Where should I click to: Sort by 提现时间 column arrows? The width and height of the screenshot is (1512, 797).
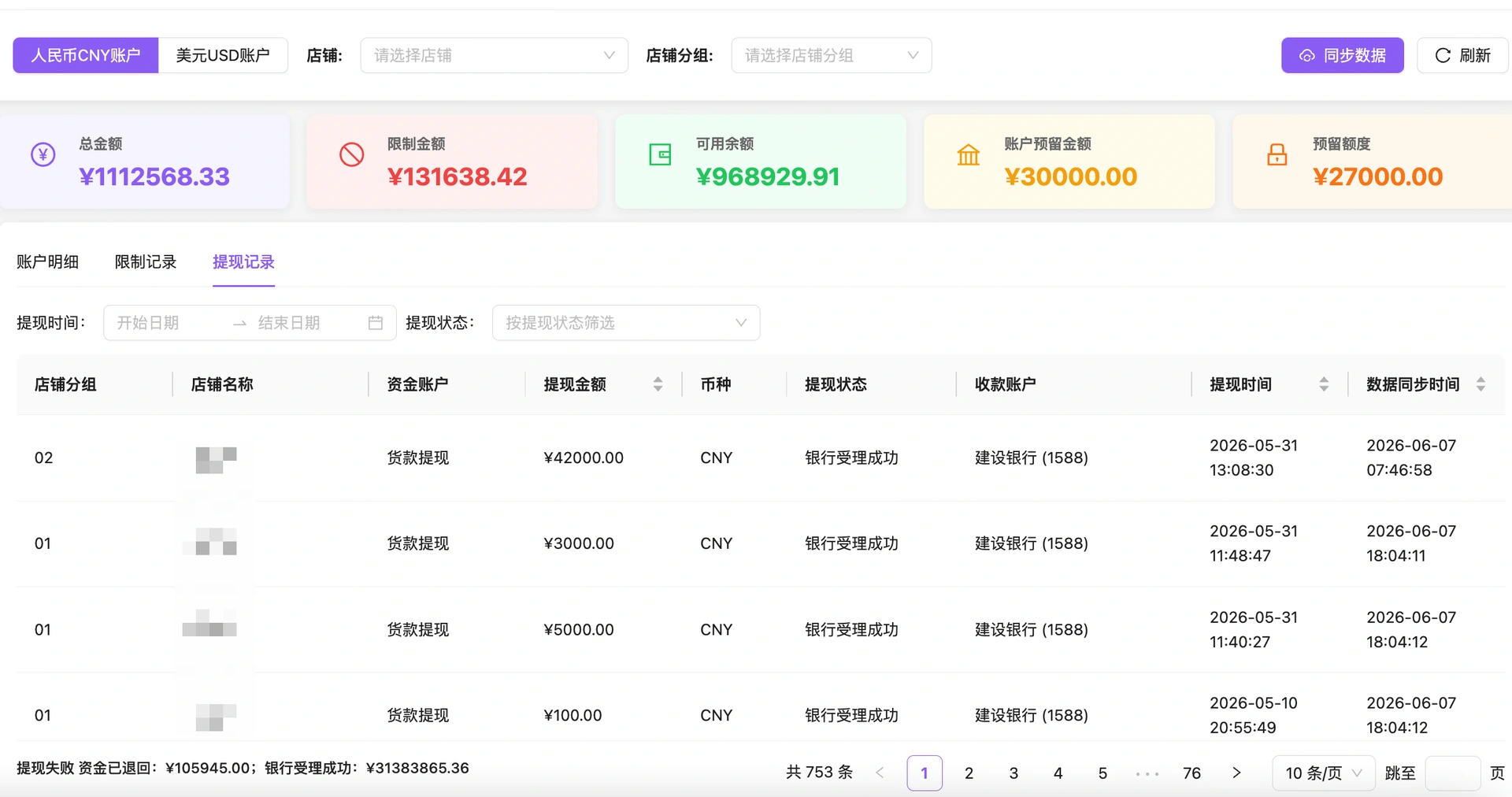click(1324, 384)
